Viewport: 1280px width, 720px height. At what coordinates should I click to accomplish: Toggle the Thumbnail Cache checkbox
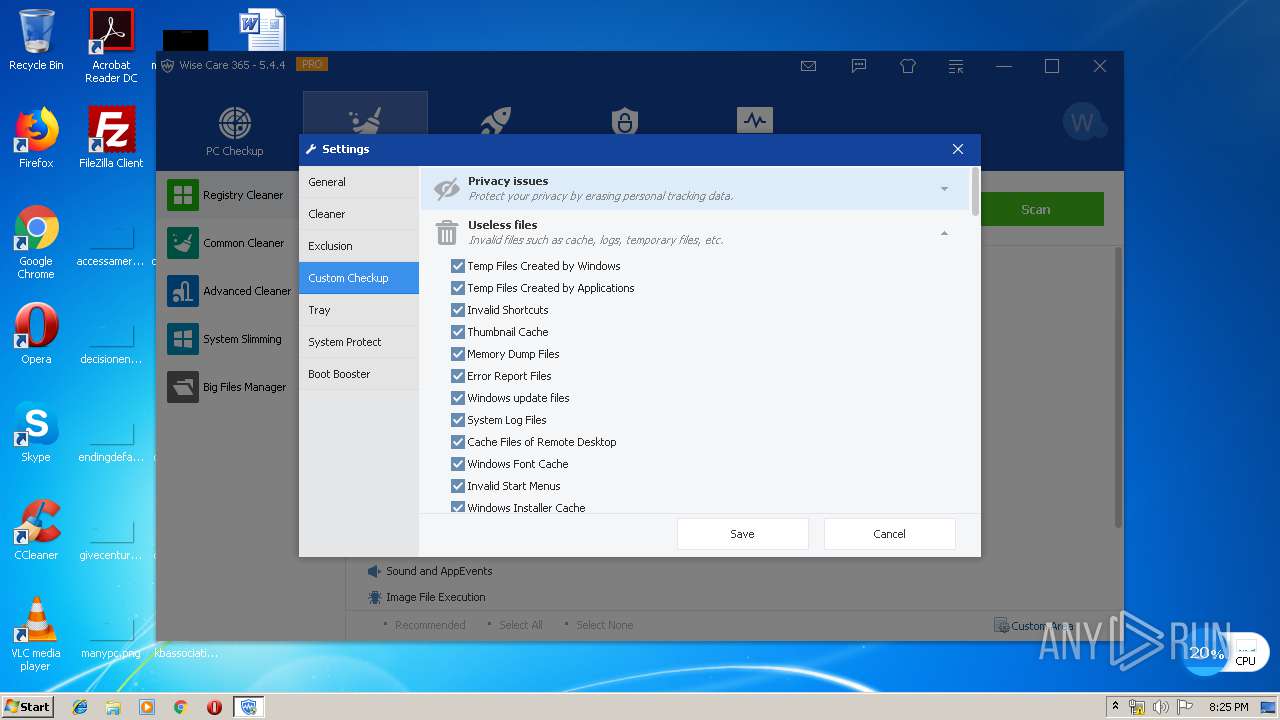458,332
